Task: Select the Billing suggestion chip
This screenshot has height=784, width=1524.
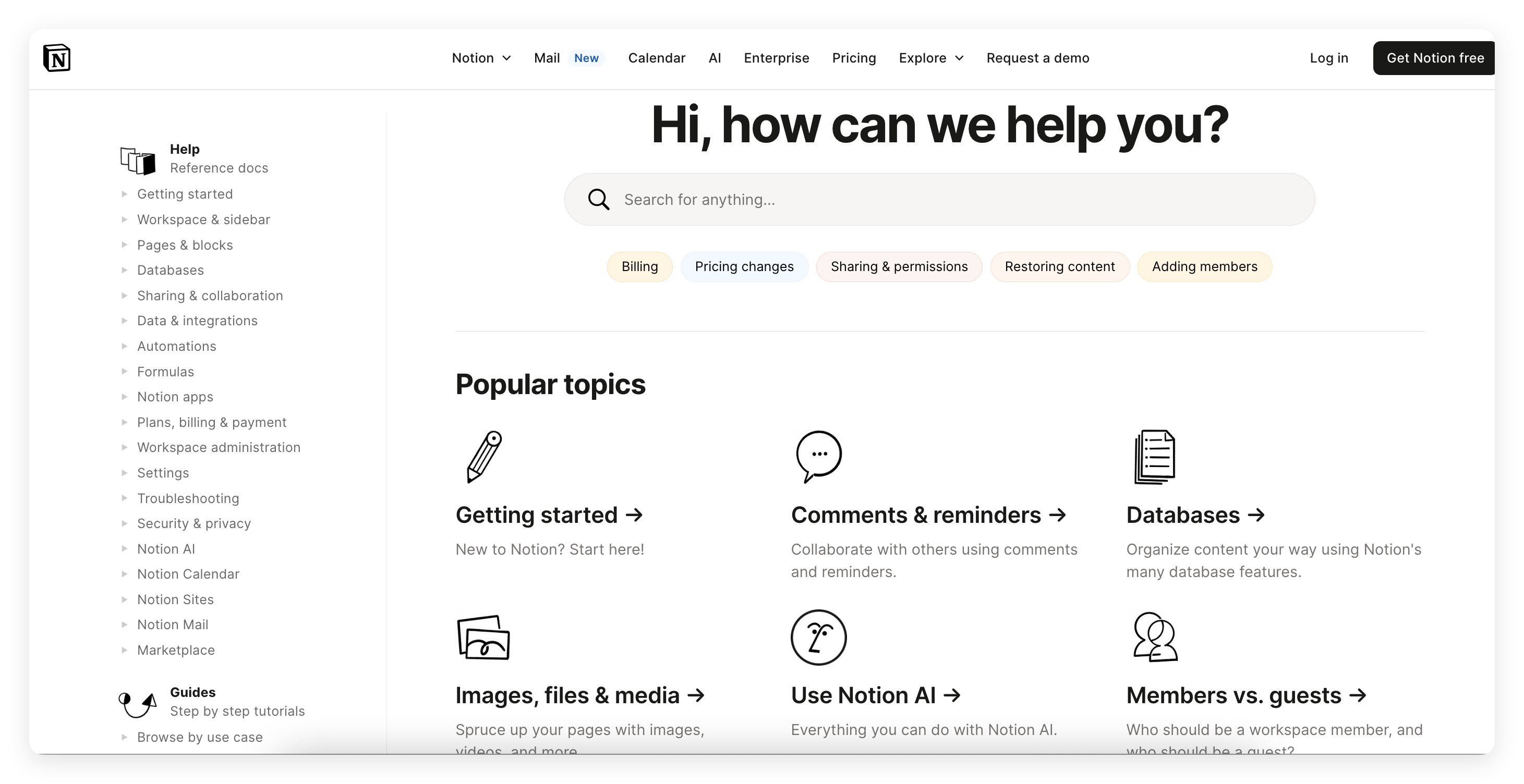Action: 639,267
